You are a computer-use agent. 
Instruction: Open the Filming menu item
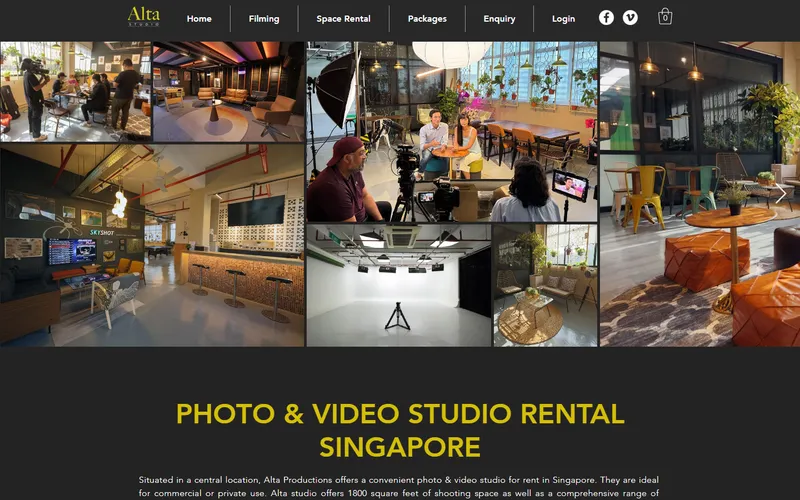[x=264, y=19]
